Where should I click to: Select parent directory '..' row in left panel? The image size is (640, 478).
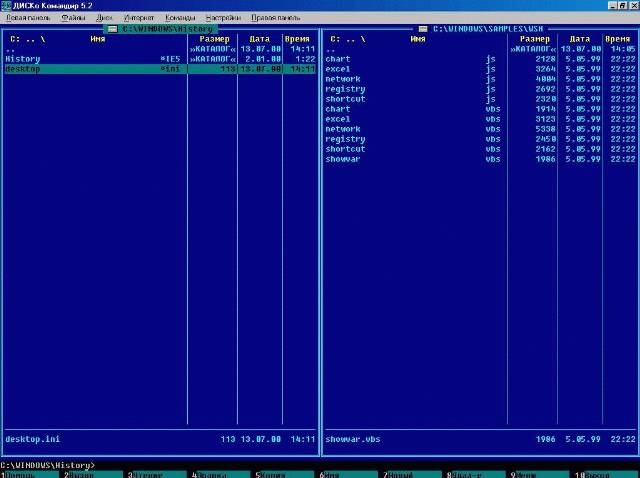[x=160, y=49]
